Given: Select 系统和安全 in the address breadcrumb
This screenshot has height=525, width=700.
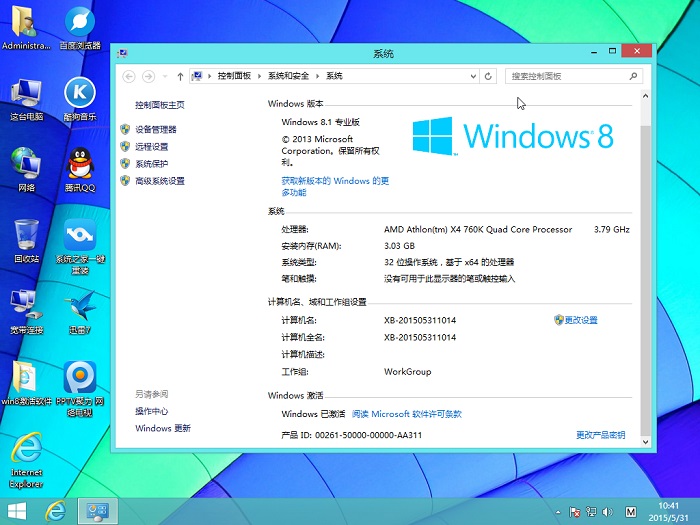Looking at the screenshot, I should (288, 76).
